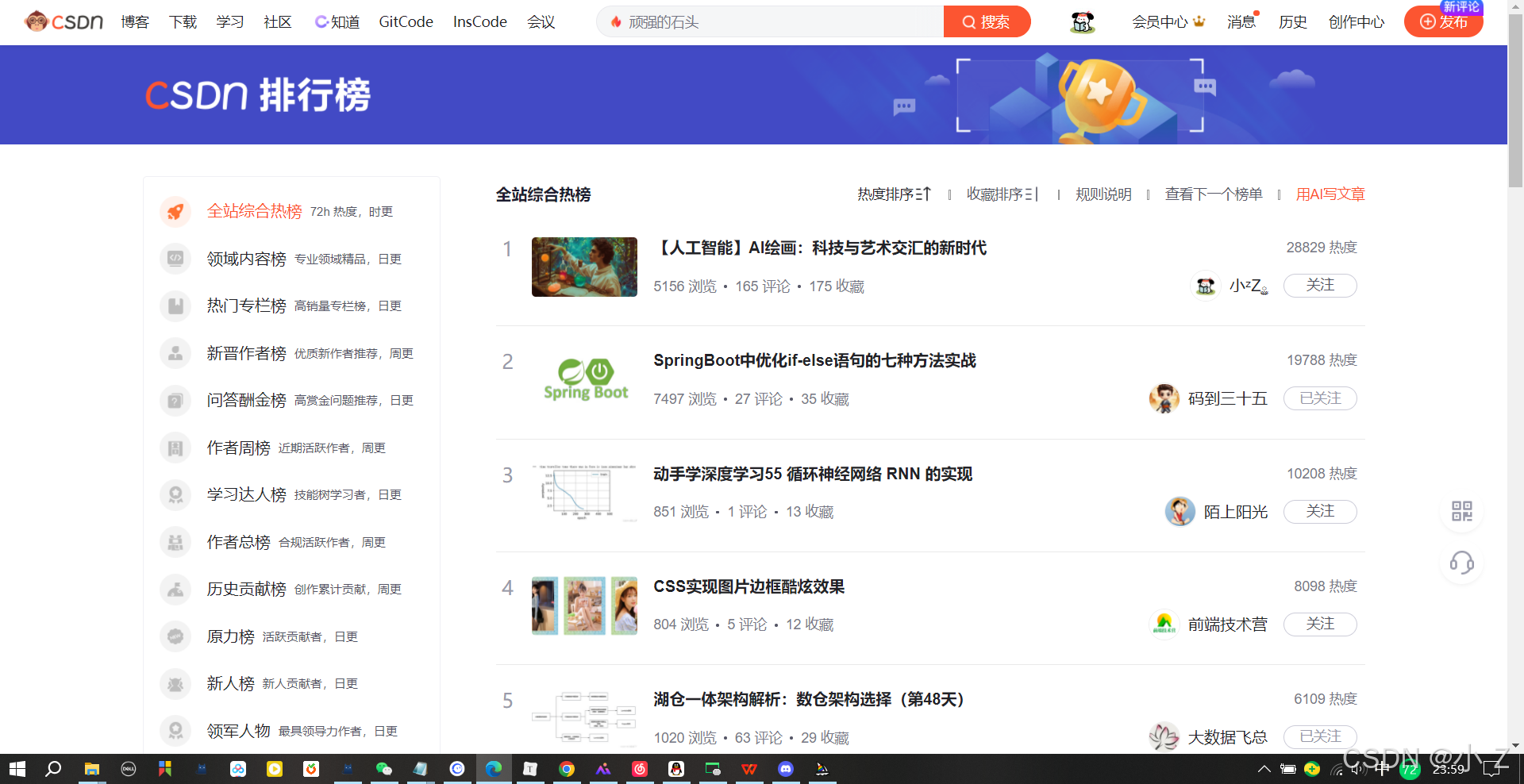Click the 作者周榜 sidebar icon
The height and width of the screenshot is (784, 1524).
tap(175, 448)
